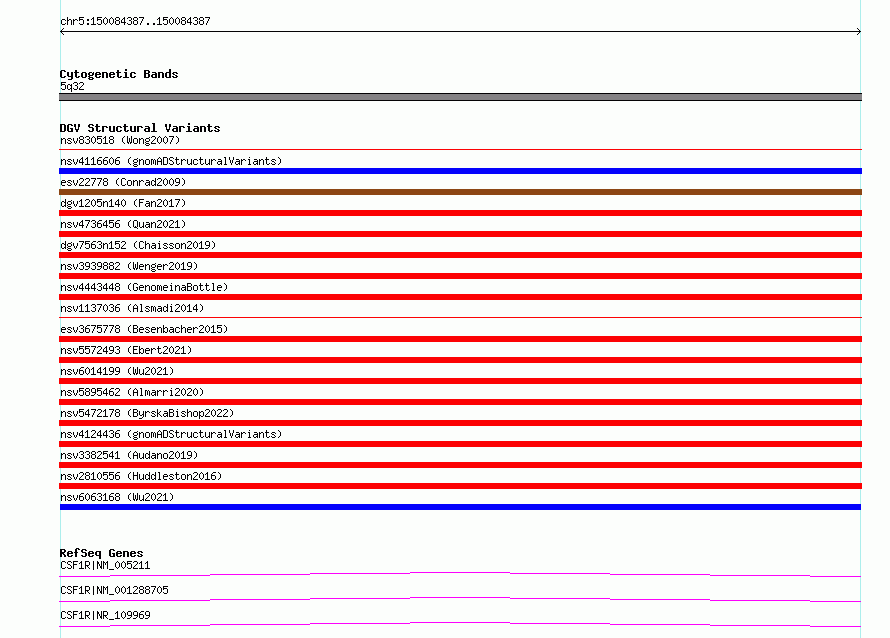
Task: Open variant nsv830518 (Wong2007) label
Action: click(x=120, y=140)
